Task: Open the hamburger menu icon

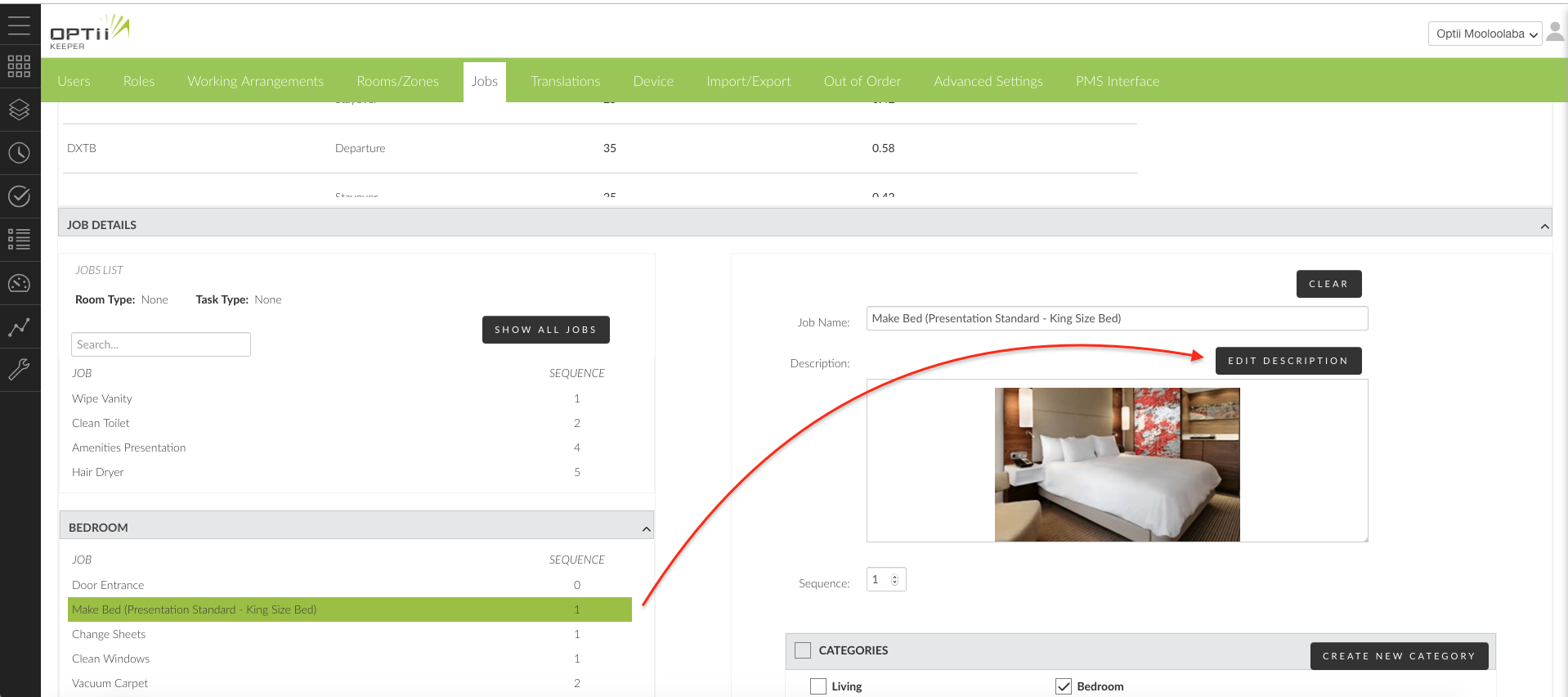Action: tap(19, 25)
